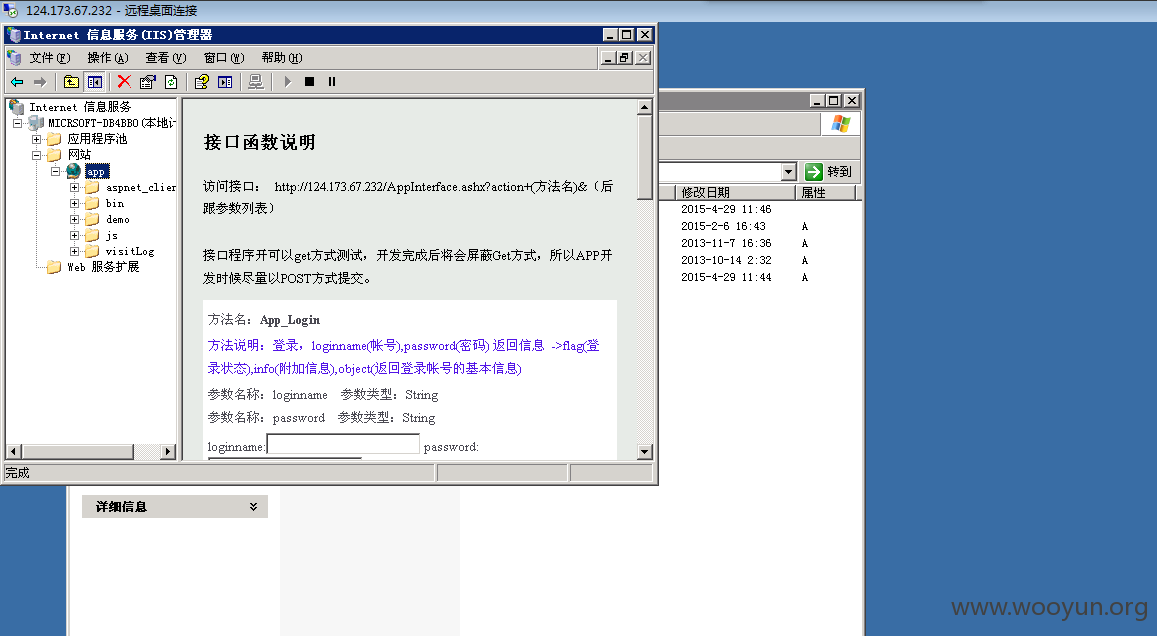Click the content pane vertical scrollbar thumb

click(645, 157)
